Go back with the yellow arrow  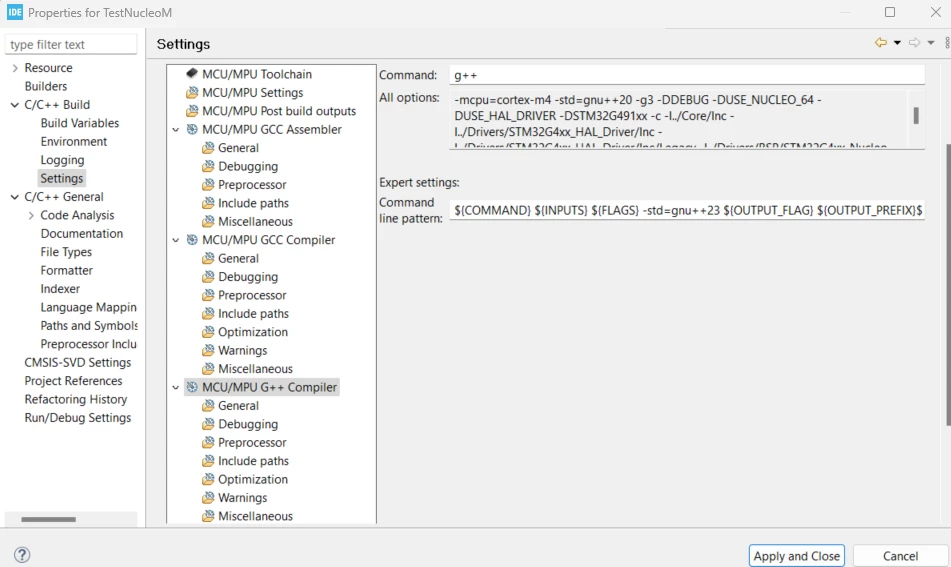[881, 42]
